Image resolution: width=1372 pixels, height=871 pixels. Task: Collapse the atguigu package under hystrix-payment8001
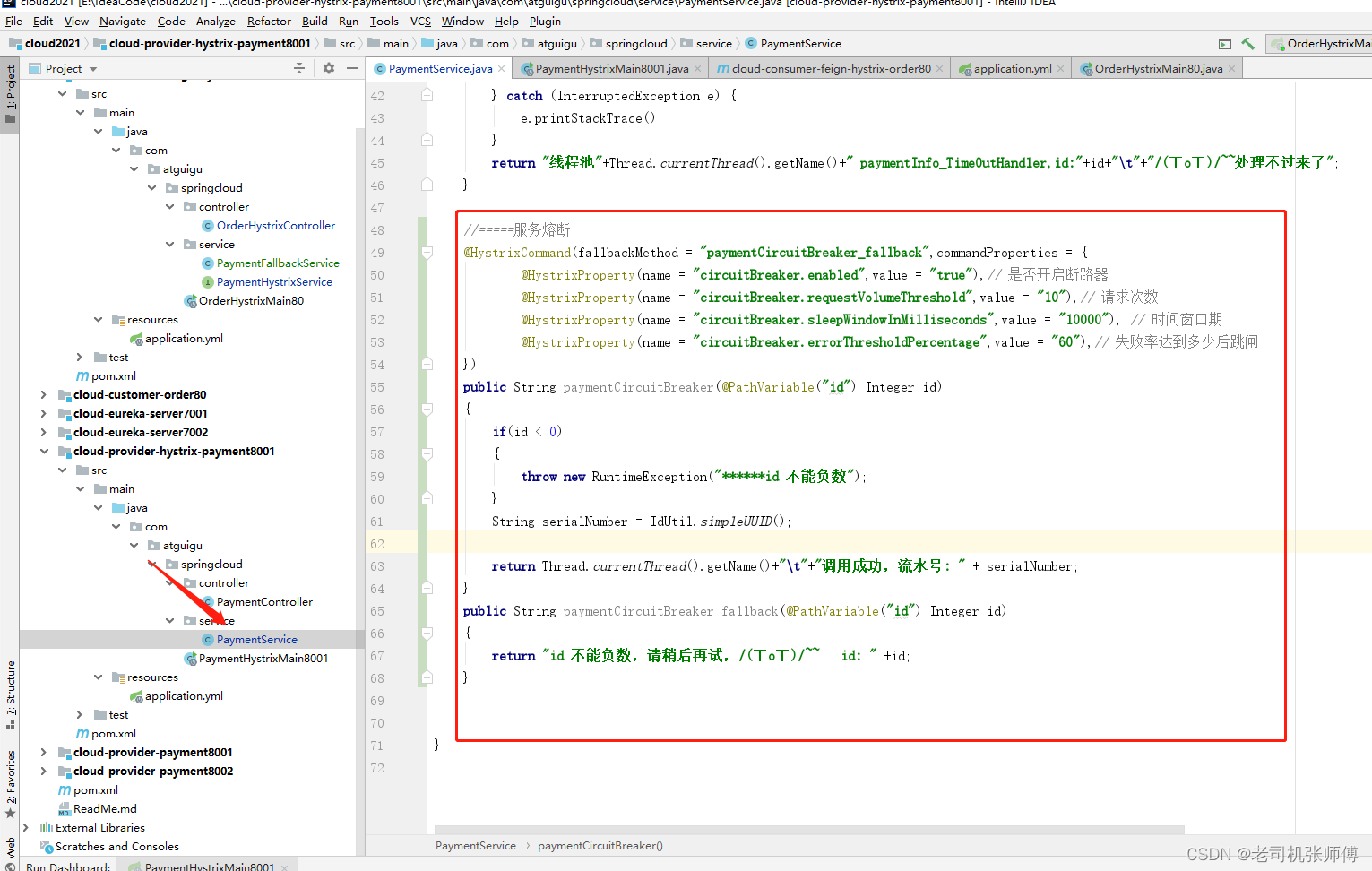coord(134,546)
